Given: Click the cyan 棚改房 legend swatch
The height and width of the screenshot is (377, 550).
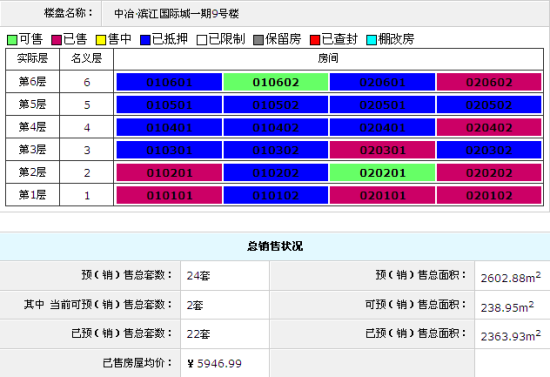Looking at the screenshot, I should 371,40.
